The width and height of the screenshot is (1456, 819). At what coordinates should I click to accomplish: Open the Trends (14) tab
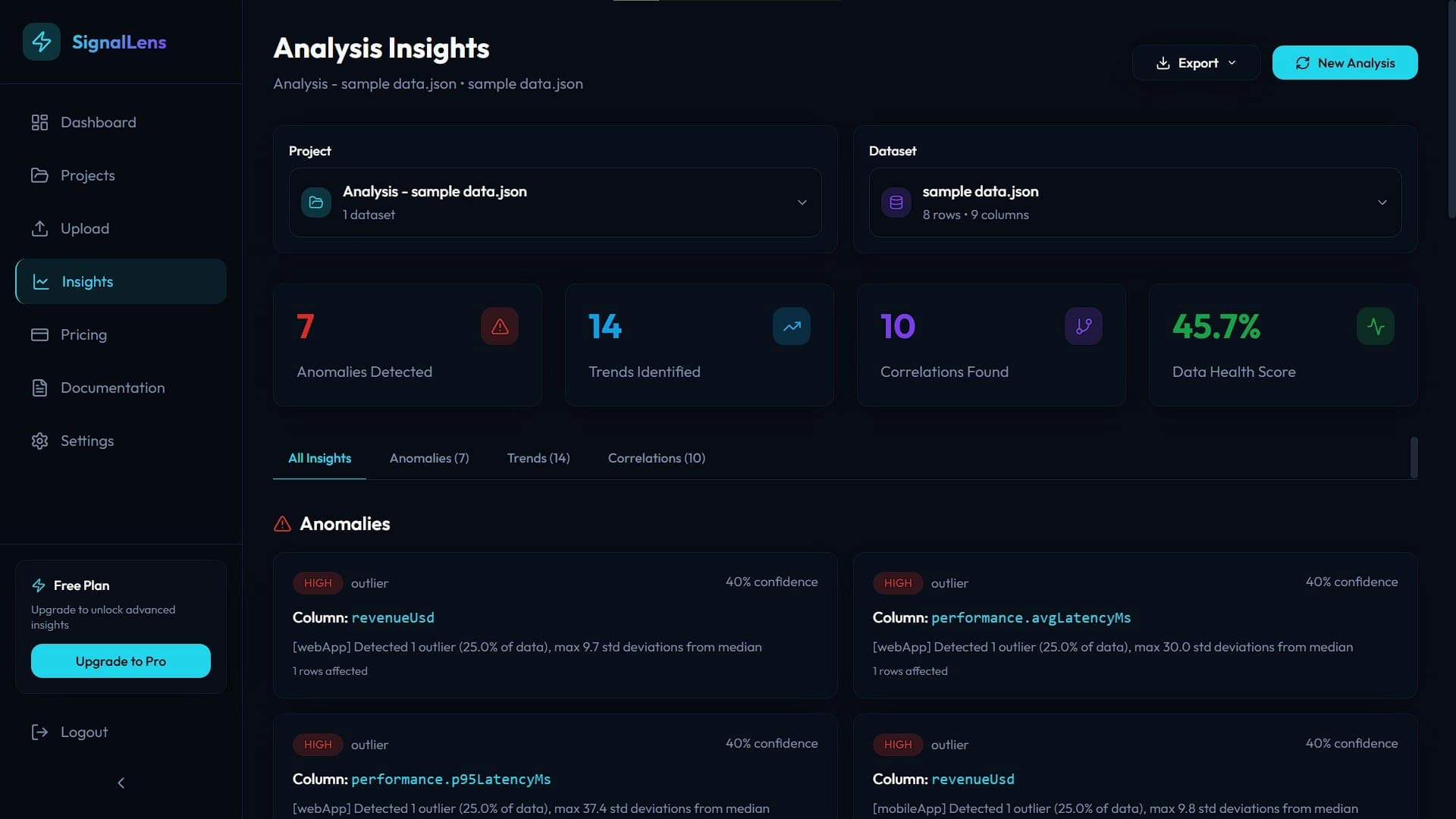click(x=538, y=458)
